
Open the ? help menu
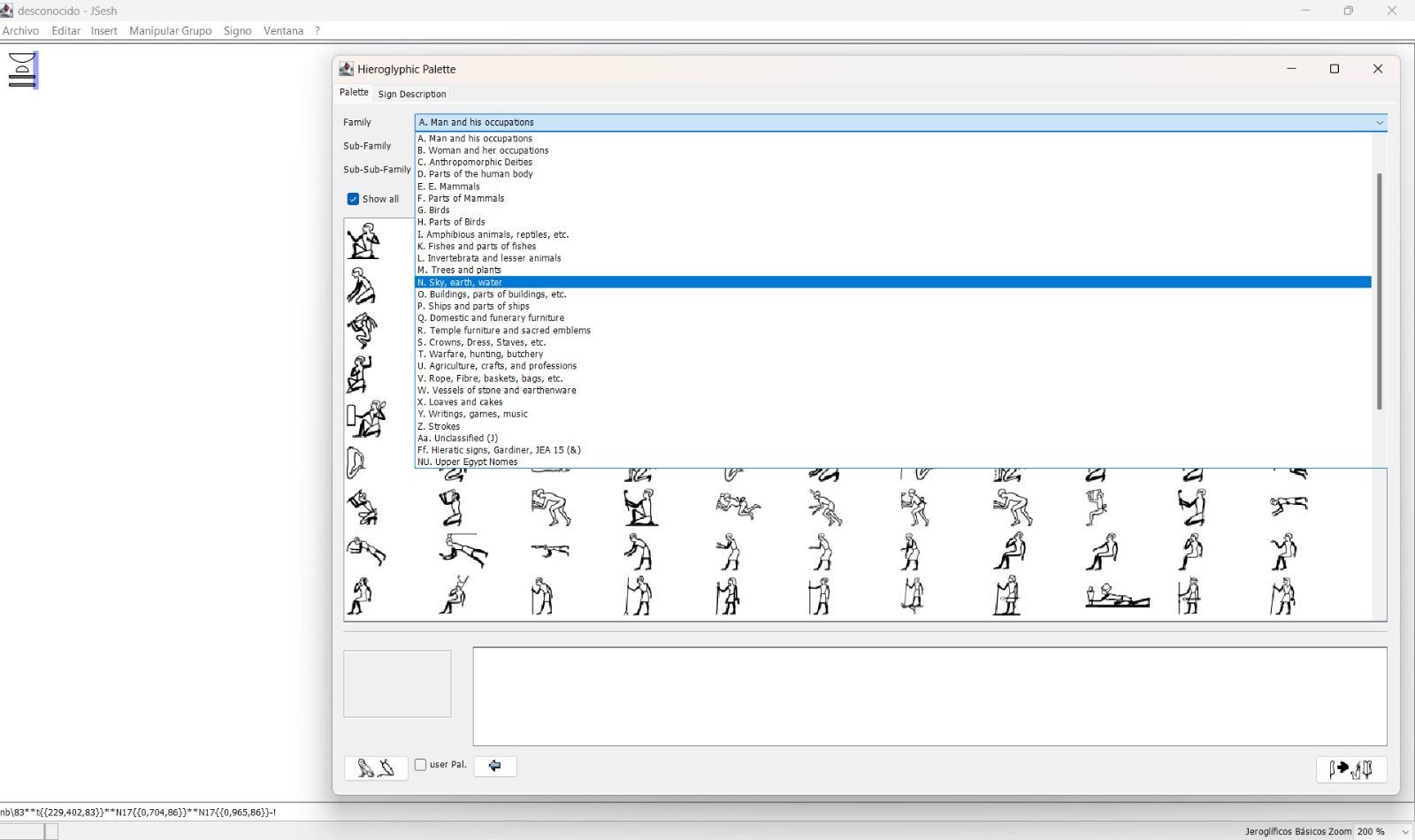[317, 31]
